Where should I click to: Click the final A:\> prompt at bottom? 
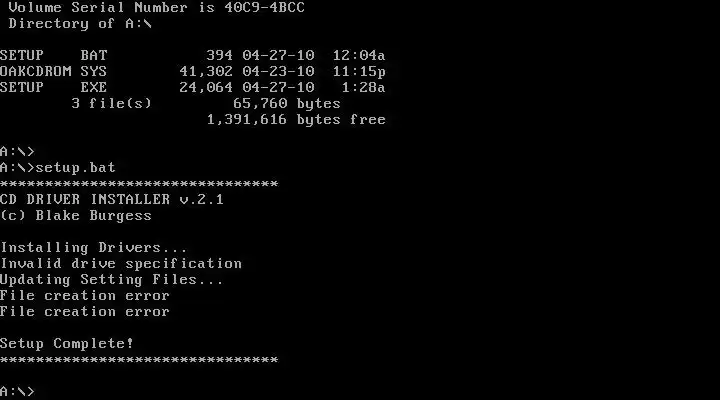click(x=17, y=392)
